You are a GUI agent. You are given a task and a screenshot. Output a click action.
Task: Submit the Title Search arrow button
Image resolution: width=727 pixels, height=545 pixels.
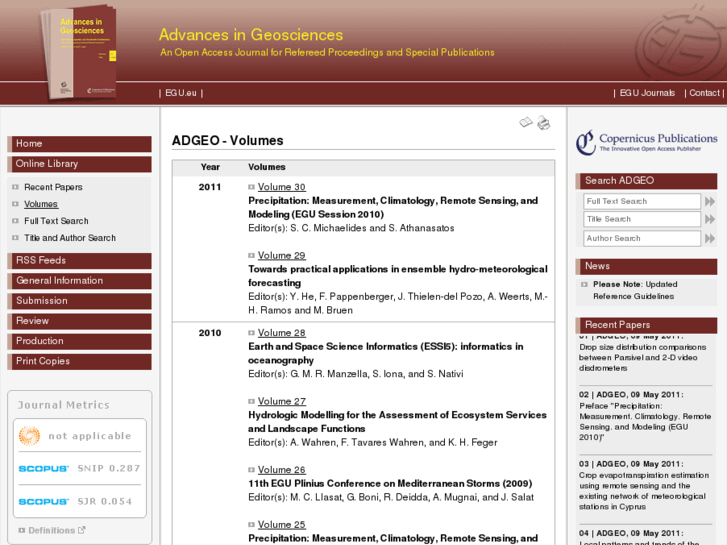point(709,219)
